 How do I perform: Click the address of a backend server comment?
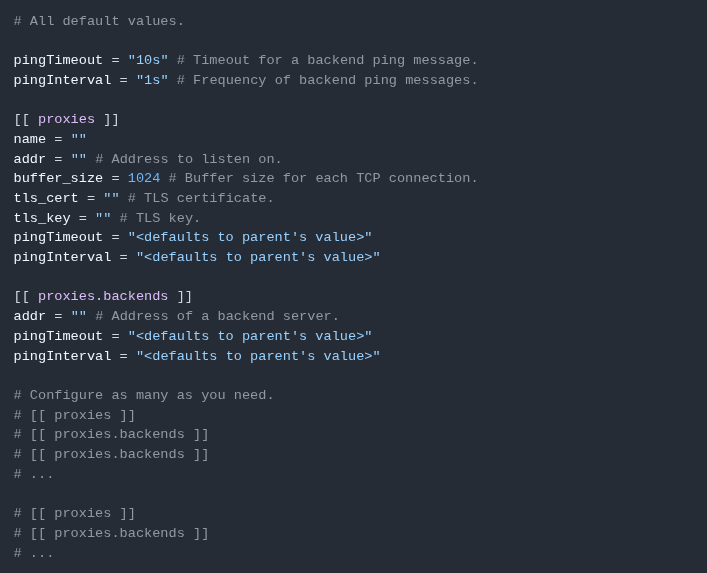tap(217, 316)
